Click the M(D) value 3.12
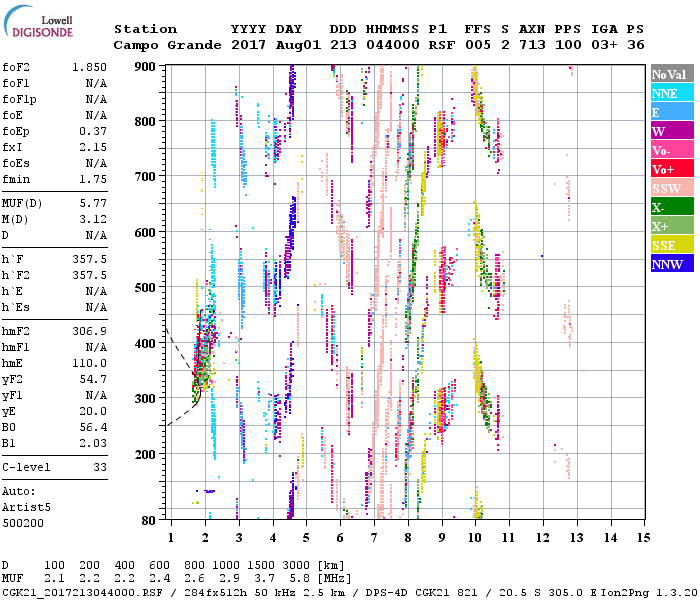 [93, 220]
